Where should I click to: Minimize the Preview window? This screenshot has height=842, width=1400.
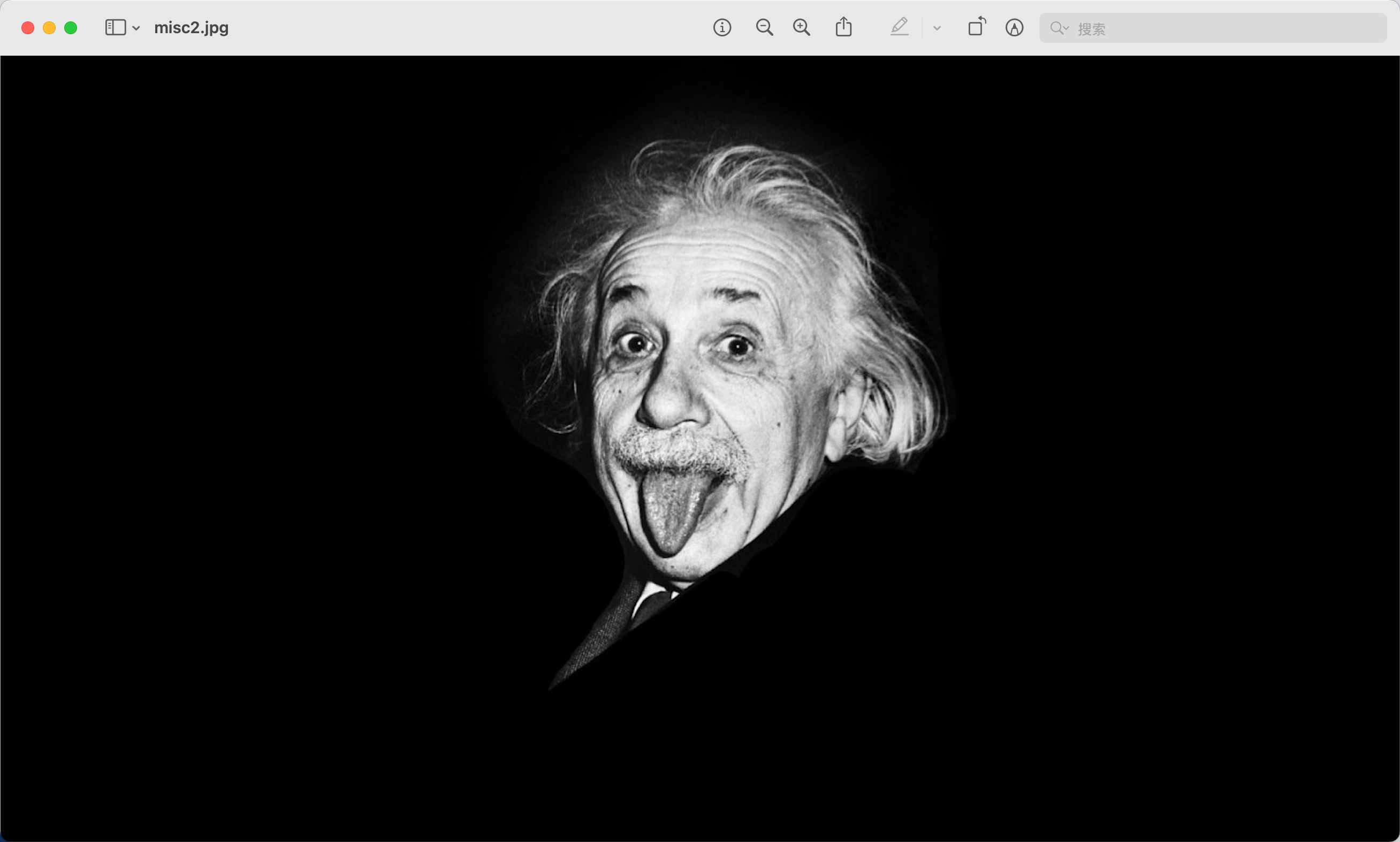[49, 28]
